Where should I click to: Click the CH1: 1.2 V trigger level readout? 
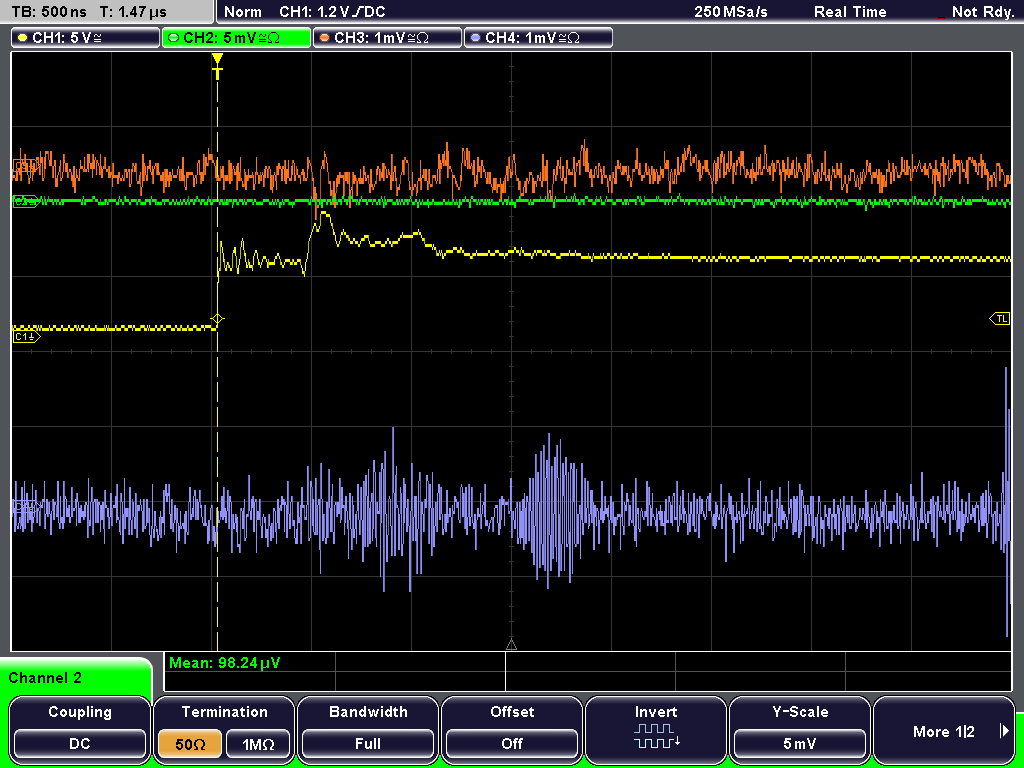pos(332,12)
